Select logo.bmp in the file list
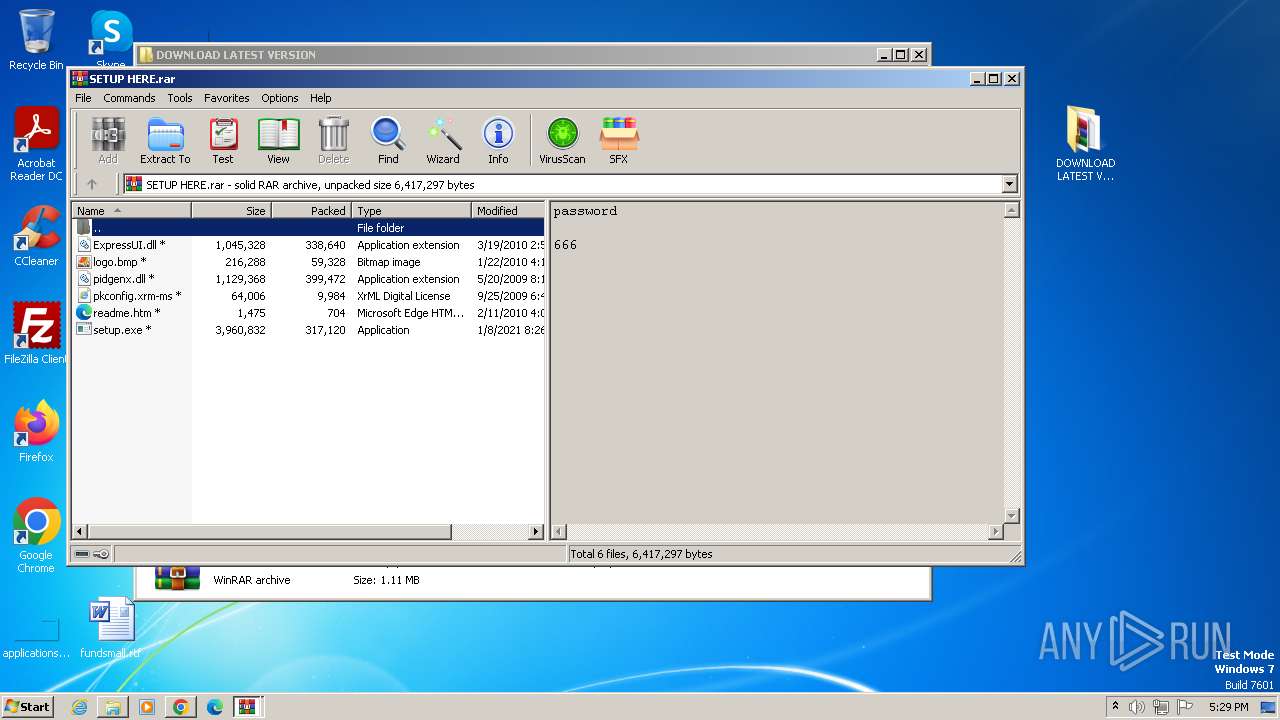The height and width of the screenshot is (720, 1280). pyautogui.click(x=308, y=262)
